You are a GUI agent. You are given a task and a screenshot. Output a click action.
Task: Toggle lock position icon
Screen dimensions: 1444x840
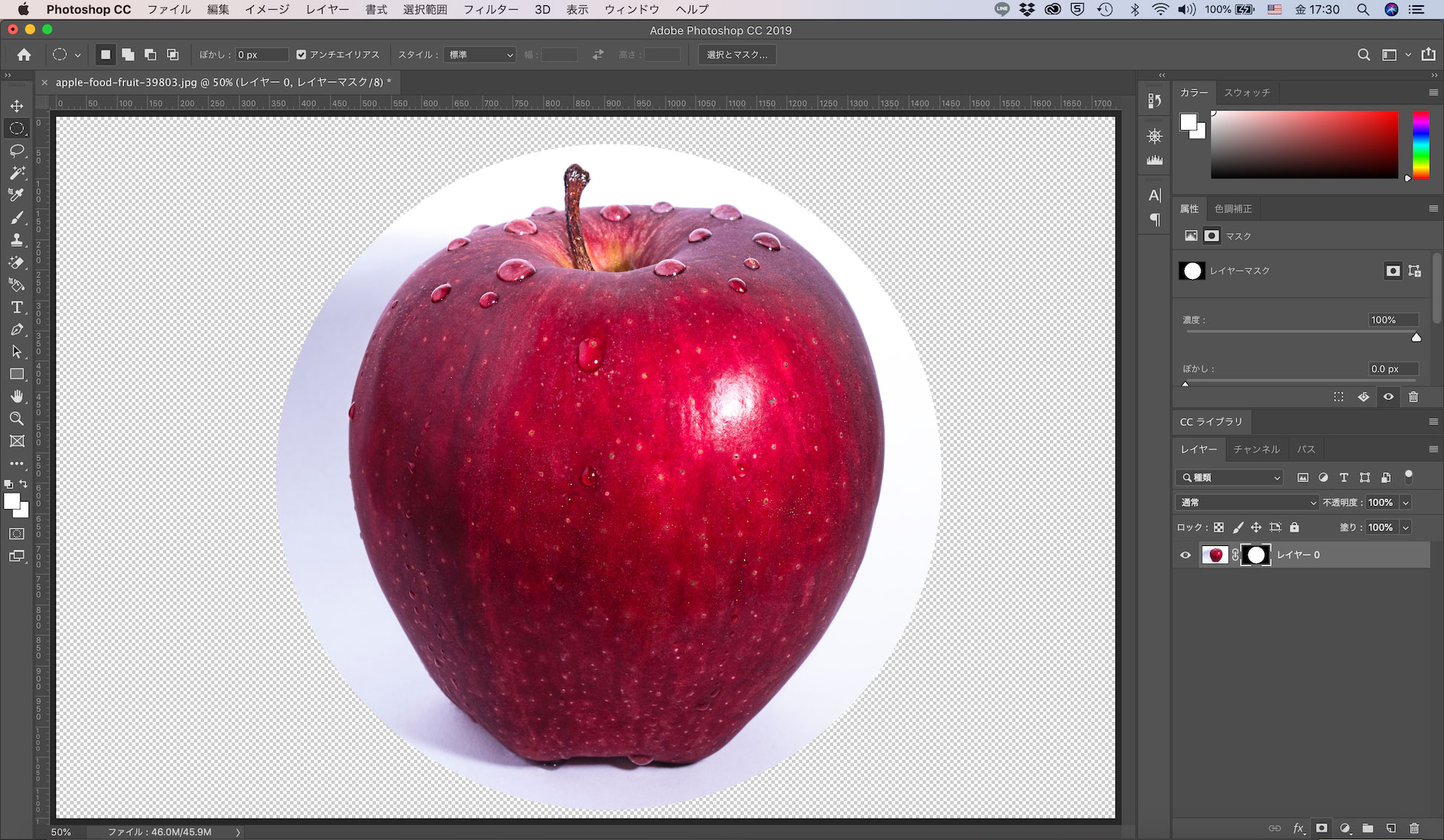pyautogui.click(x=1256, y=527)
